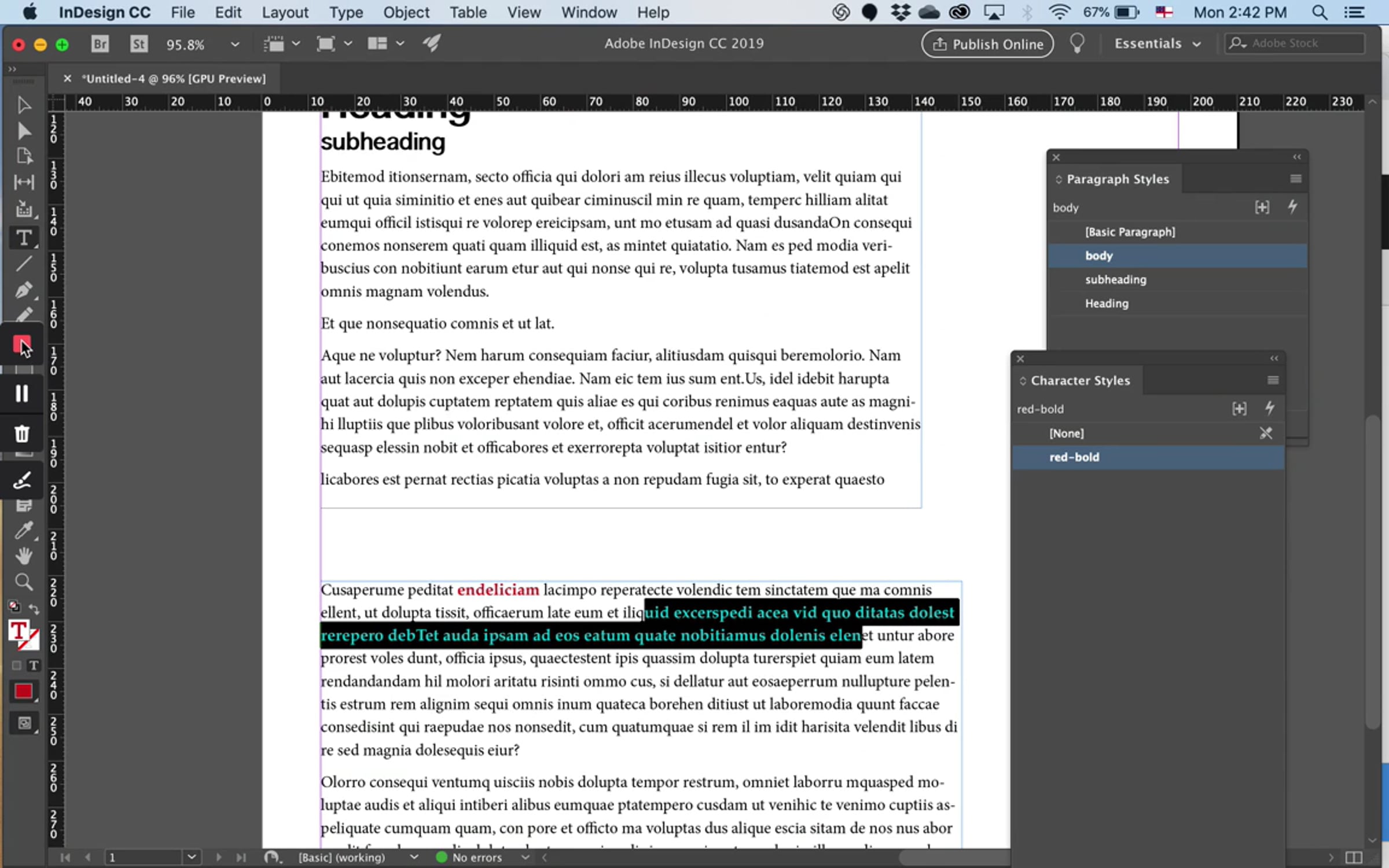Open the Table menu
Viewport: 1389px width, 868px height.
click(468, 12)
